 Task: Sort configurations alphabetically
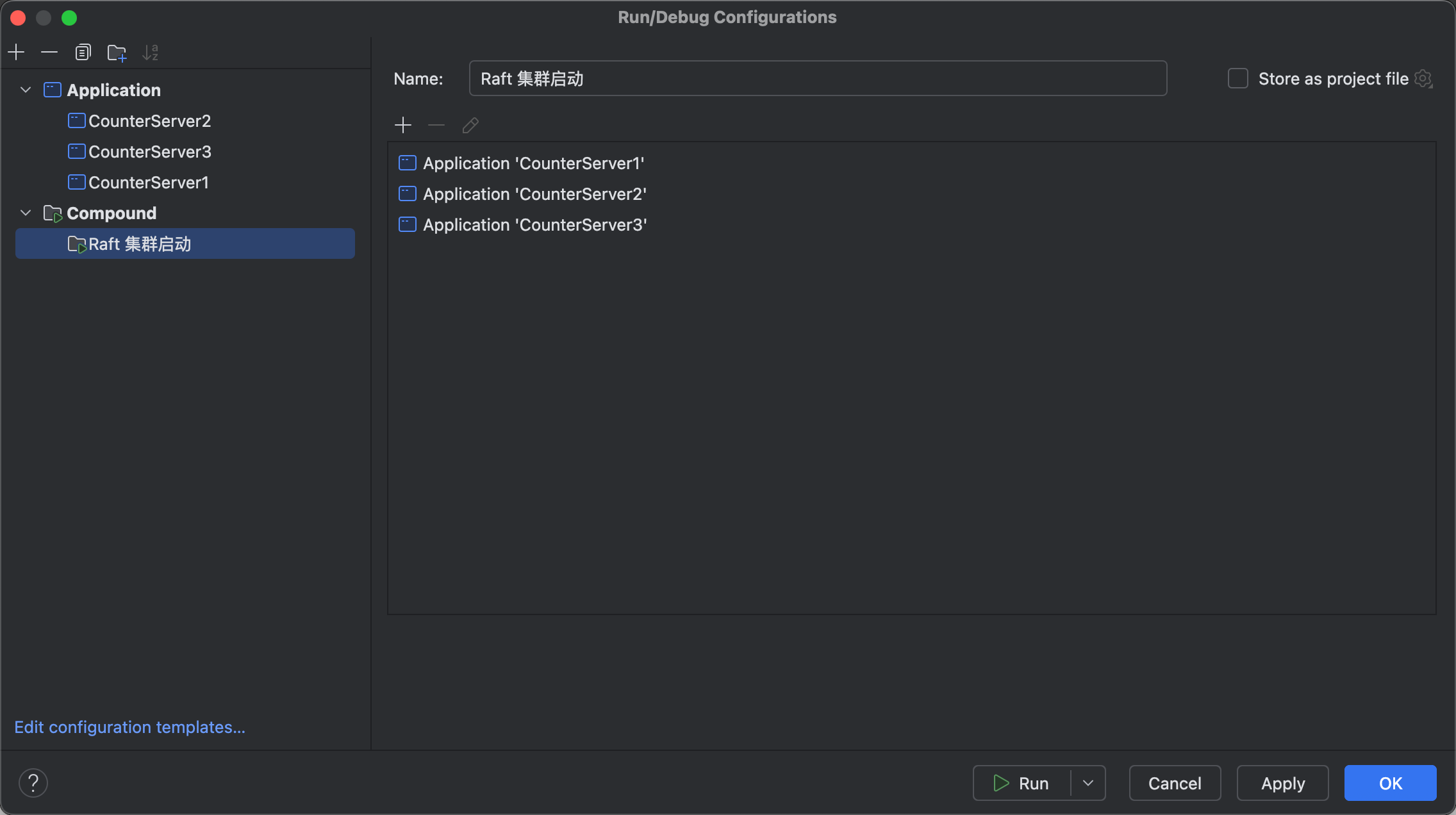point(150,52)
